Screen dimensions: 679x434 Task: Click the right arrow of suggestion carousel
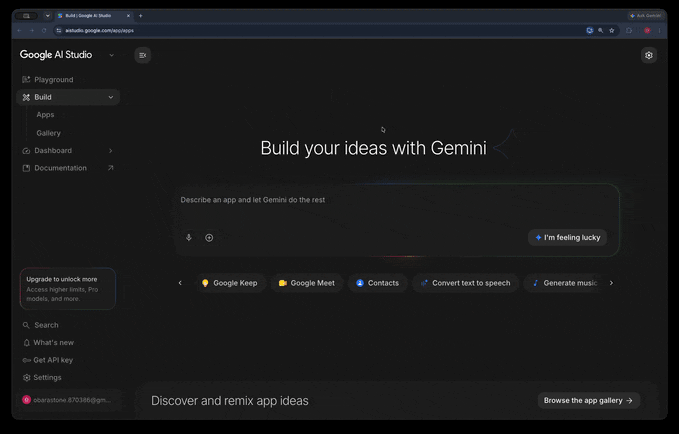click(x=611, y=283)
